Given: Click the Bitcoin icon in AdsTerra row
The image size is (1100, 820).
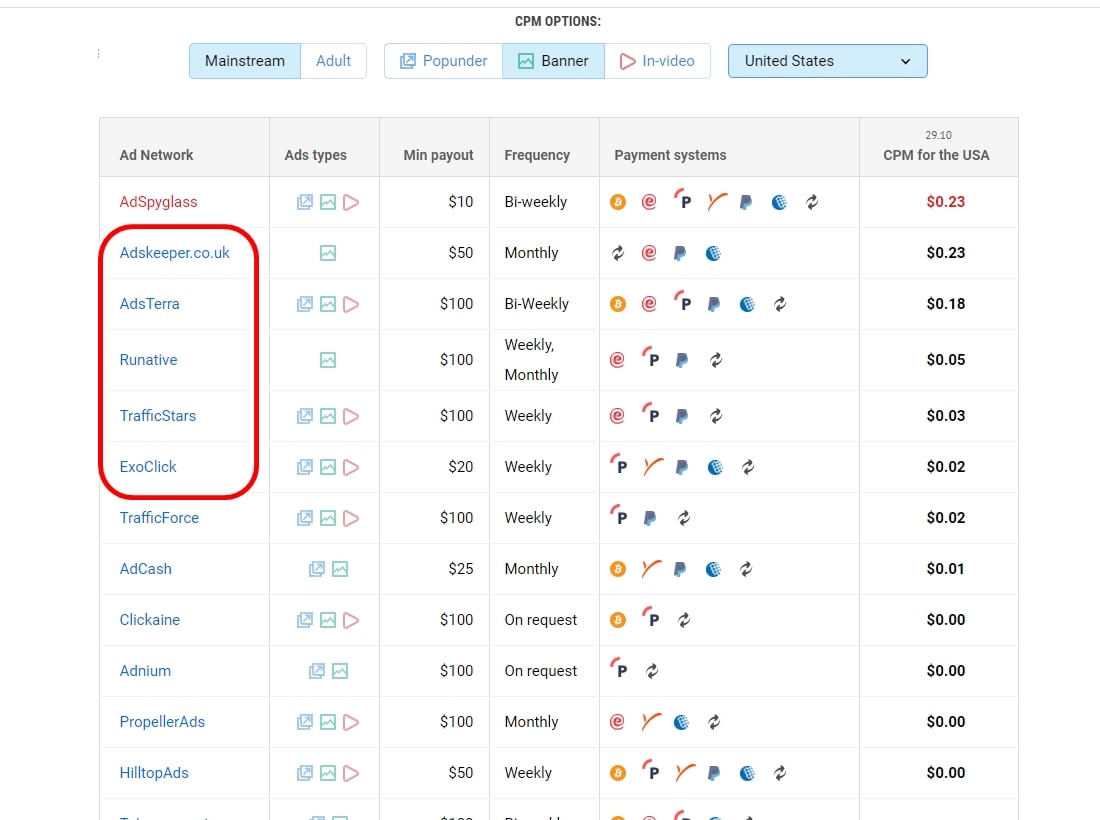Looking at the screenshot, I should point(618,304).
